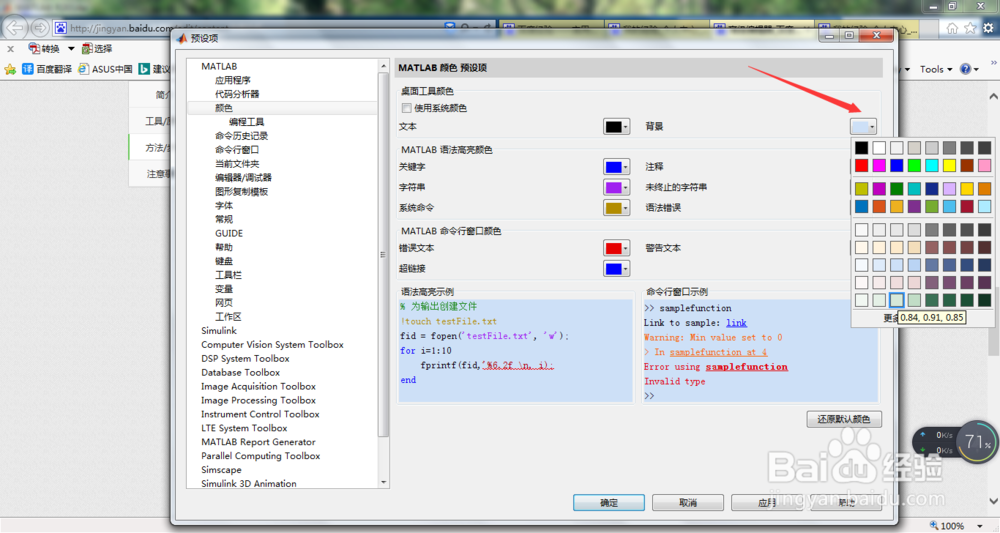Open the 背景 color dropdown
1000x533 pixels.
coord(863,126)
